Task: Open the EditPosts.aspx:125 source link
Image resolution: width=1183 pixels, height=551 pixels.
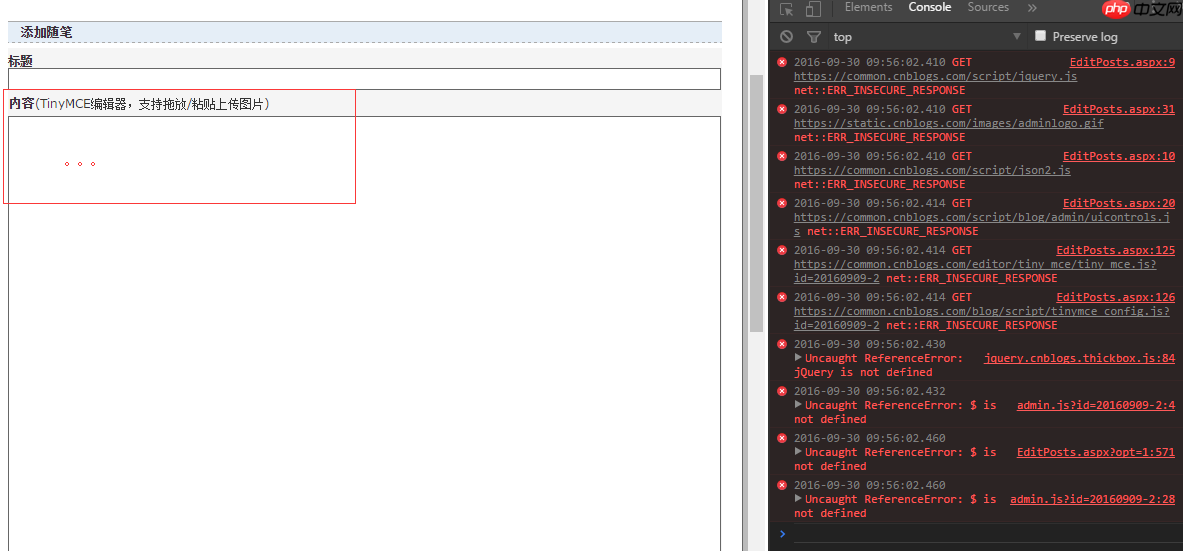Action: (x=1115, y=250)
